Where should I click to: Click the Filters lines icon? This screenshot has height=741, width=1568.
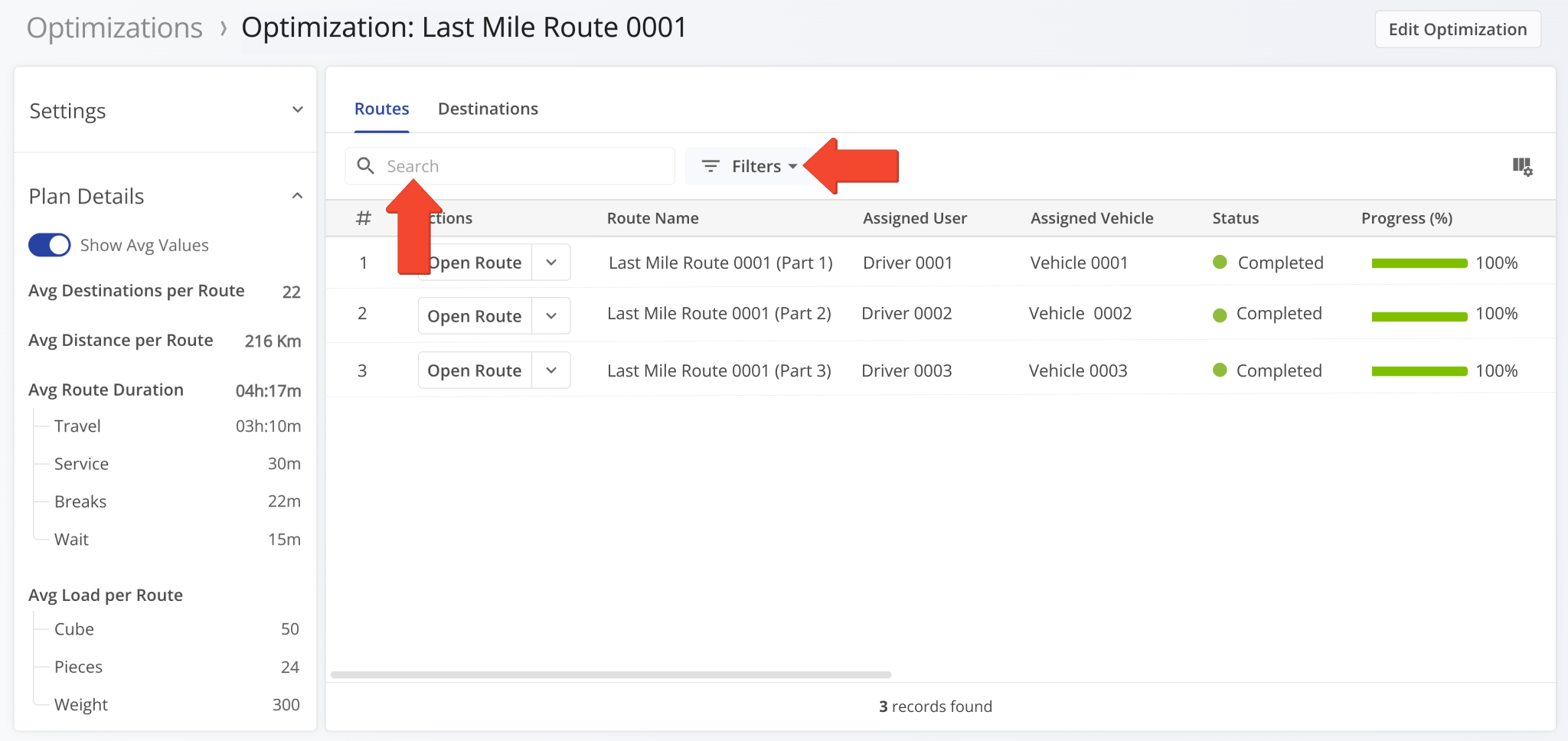710,166
